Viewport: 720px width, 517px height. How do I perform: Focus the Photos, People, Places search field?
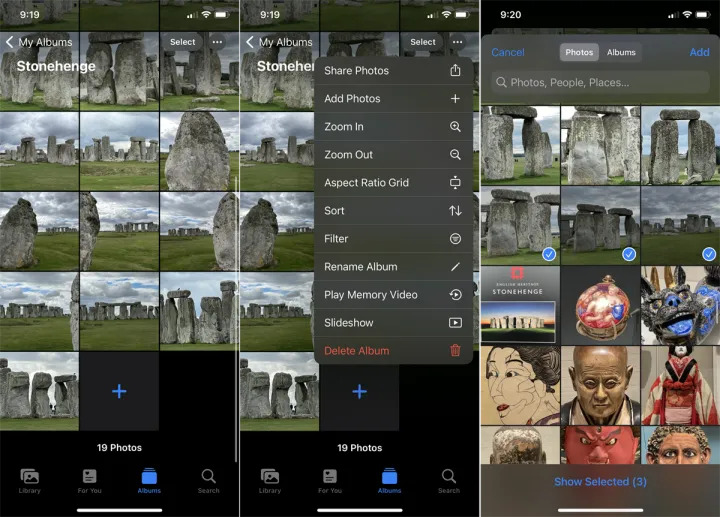coord(600,83)
